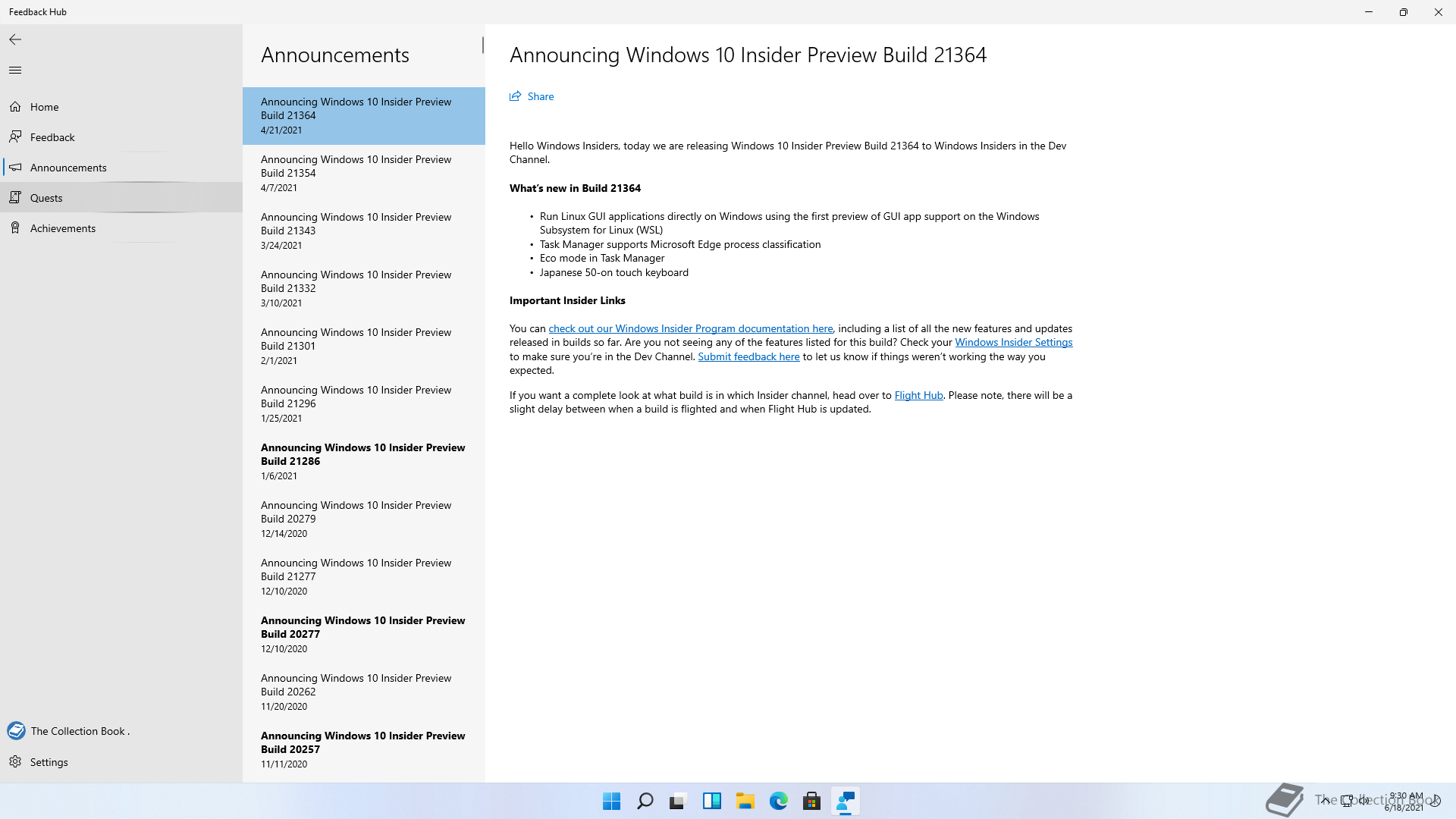Open the Flight Hub link
Viewport: 1456px width, 819px height.
coord(919,395)
